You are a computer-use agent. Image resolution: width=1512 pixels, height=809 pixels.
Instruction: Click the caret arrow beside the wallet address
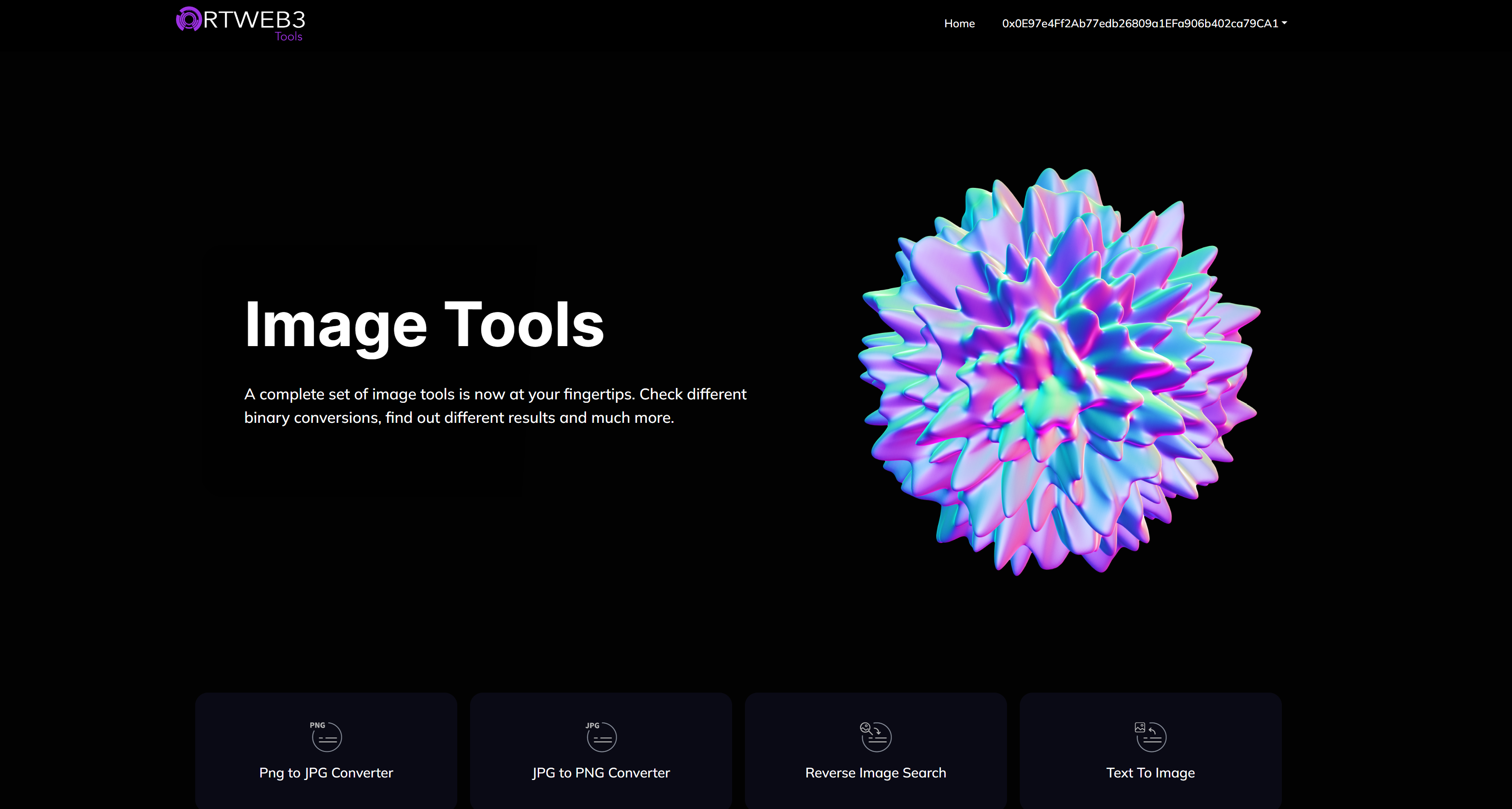pos(1284,23)
